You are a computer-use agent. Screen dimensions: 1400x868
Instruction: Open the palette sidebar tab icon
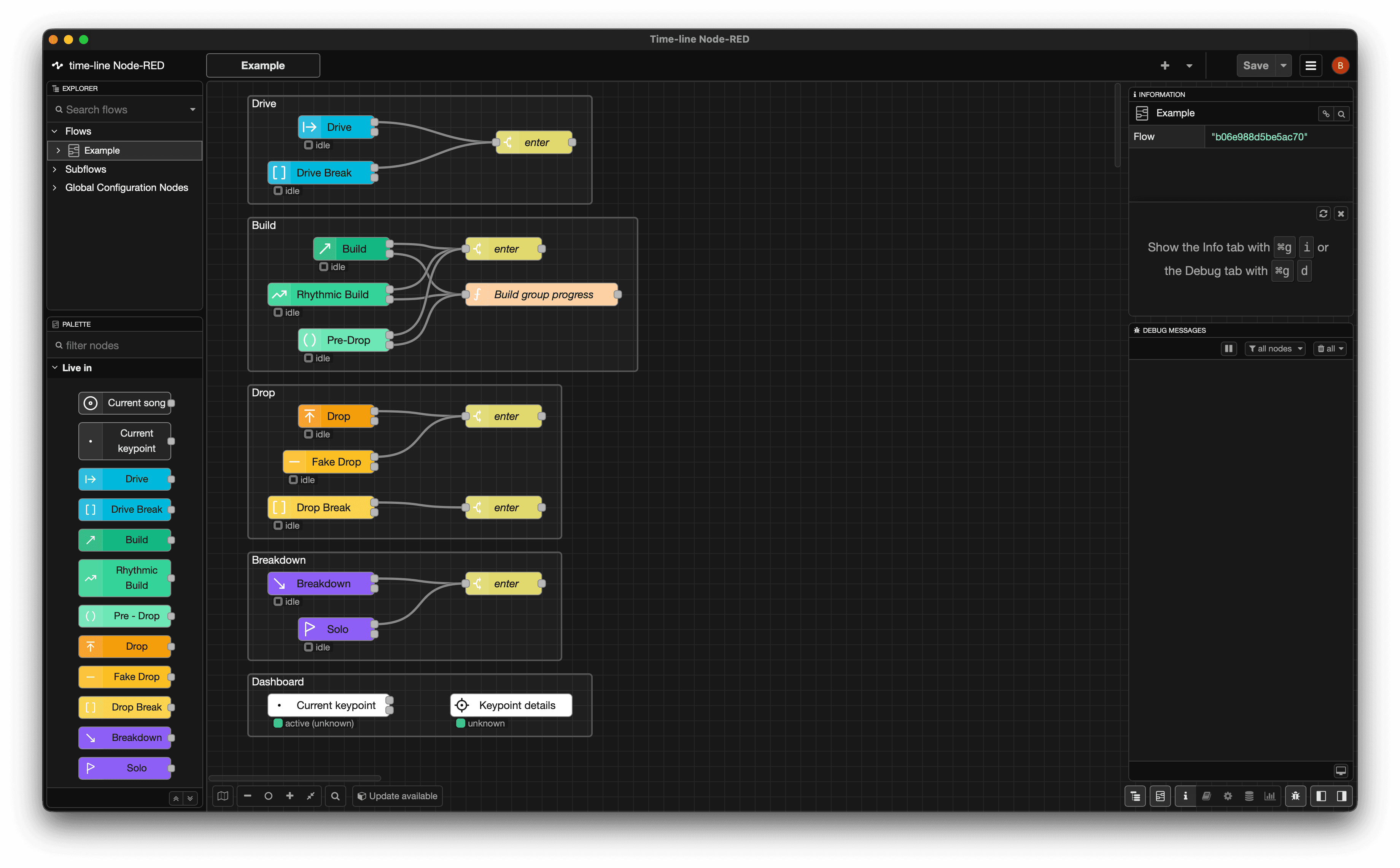[1160, 796]
